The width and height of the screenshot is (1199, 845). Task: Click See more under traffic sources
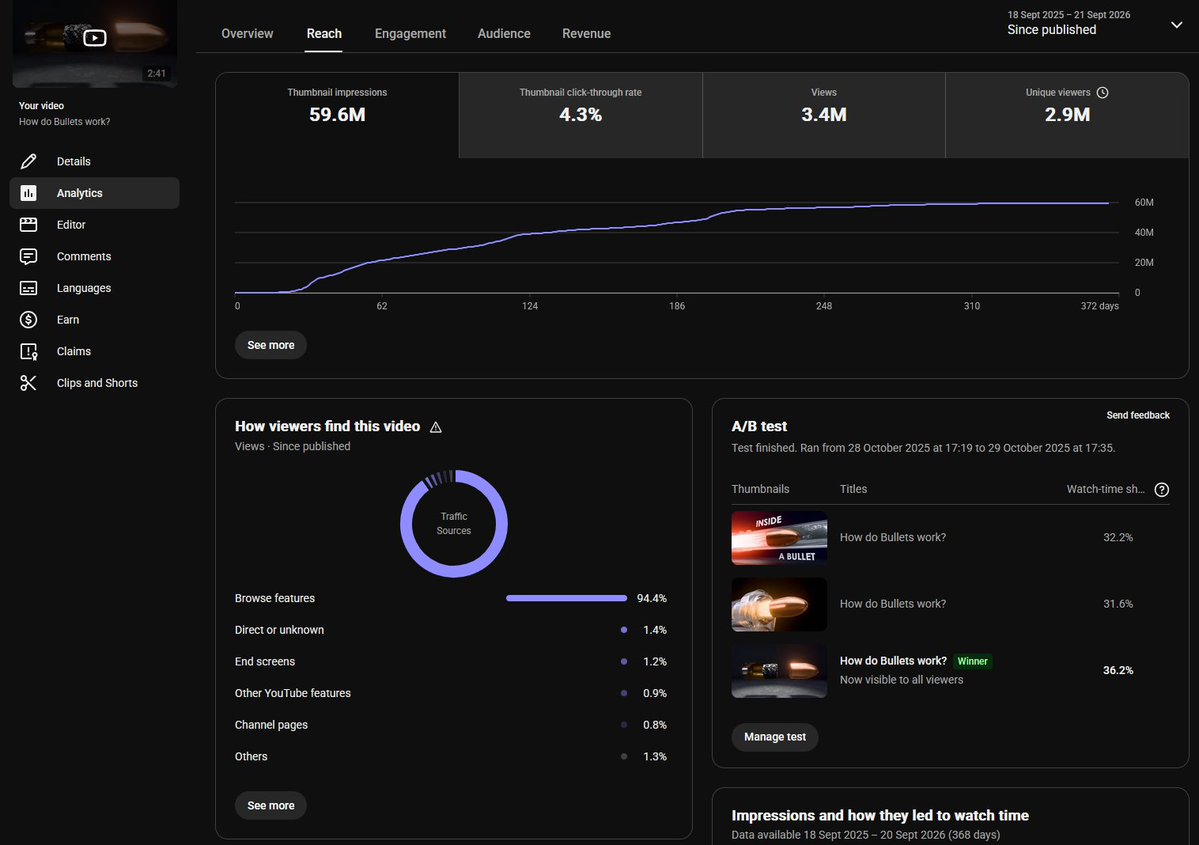tap(271, 805)
